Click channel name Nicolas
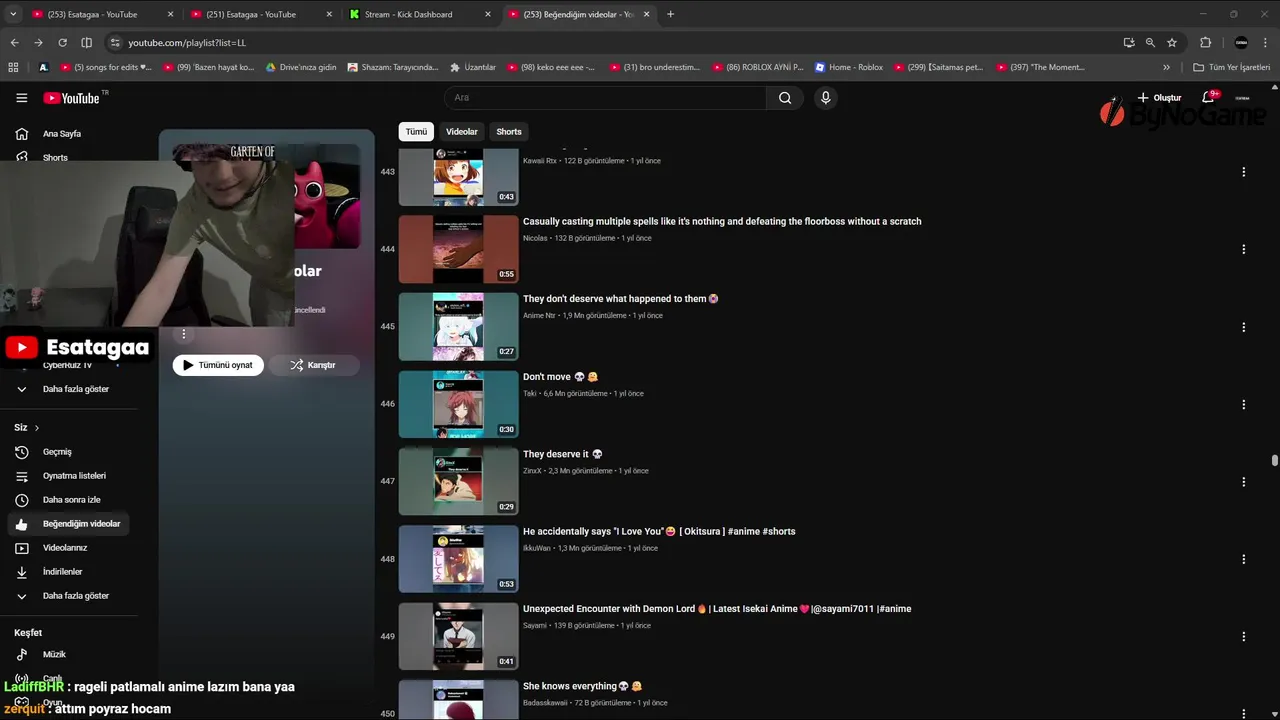This screenshot has width=1280, height=720. pos(535,238)
